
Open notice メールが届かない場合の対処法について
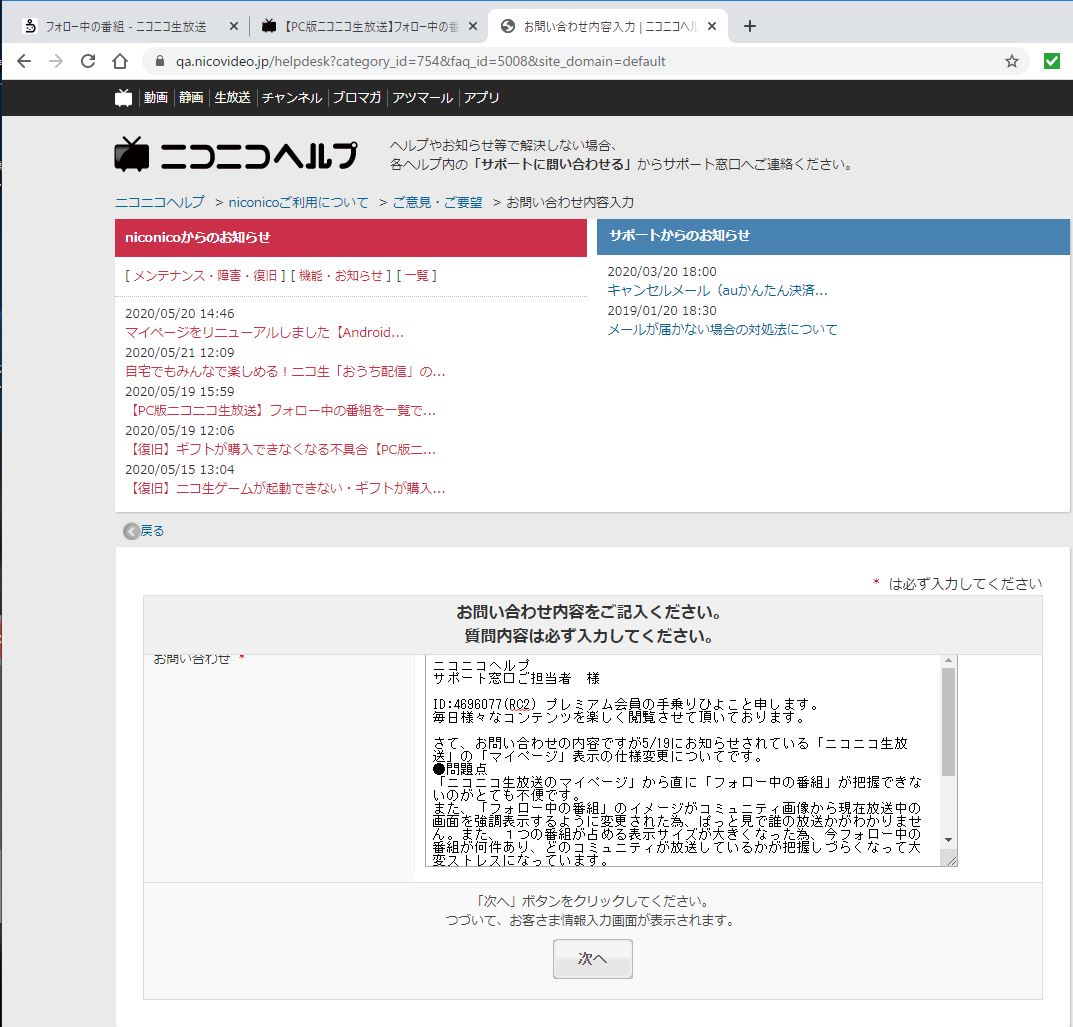click(722, 329)
